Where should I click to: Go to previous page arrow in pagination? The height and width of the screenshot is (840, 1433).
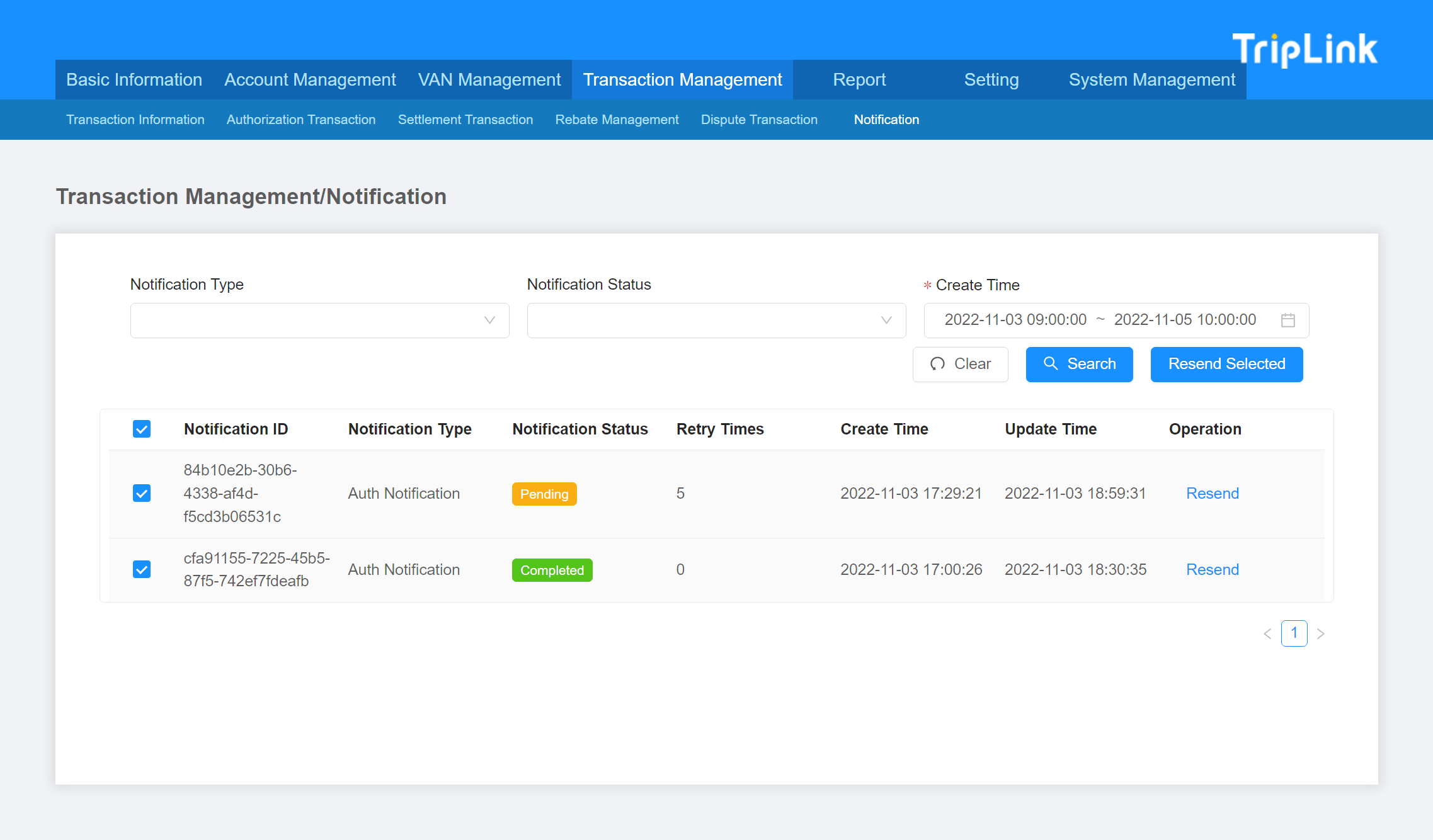point(1267,633)
